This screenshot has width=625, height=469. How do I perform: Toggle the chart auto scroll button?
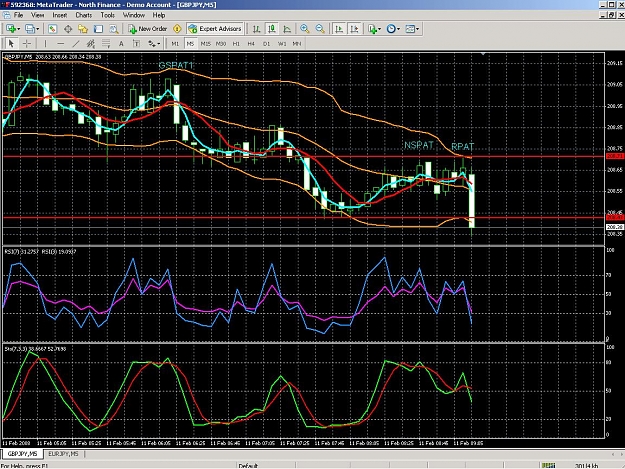pyautogui.click(x=339, y=29)
